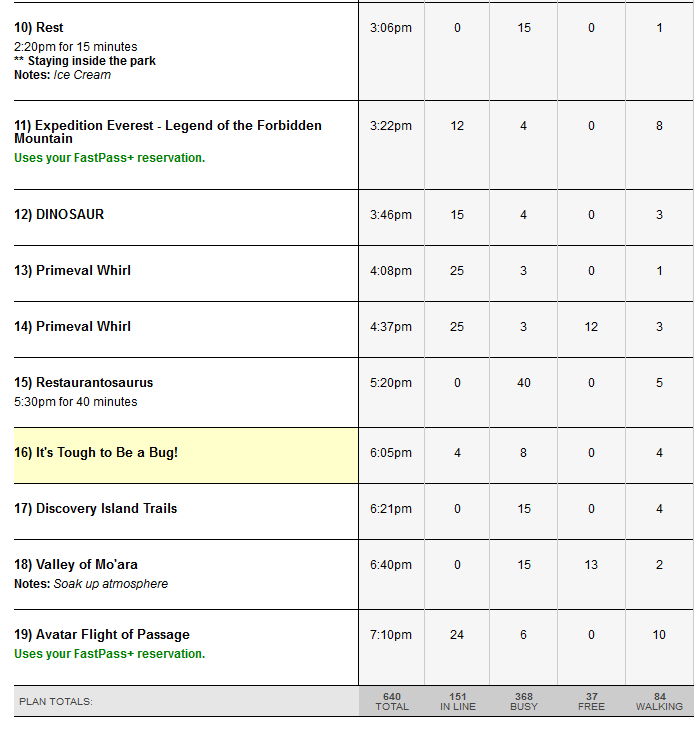Screen dimensions: 700x729
Task: Click the '640 TOTAL' summary cell
Action: 392,702
